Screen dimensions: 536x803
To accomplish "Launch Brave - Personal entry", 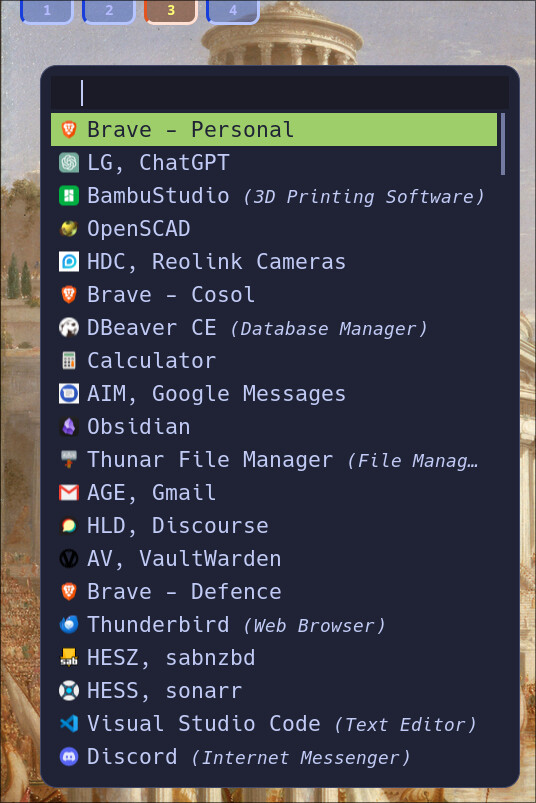I will point(274,130).
